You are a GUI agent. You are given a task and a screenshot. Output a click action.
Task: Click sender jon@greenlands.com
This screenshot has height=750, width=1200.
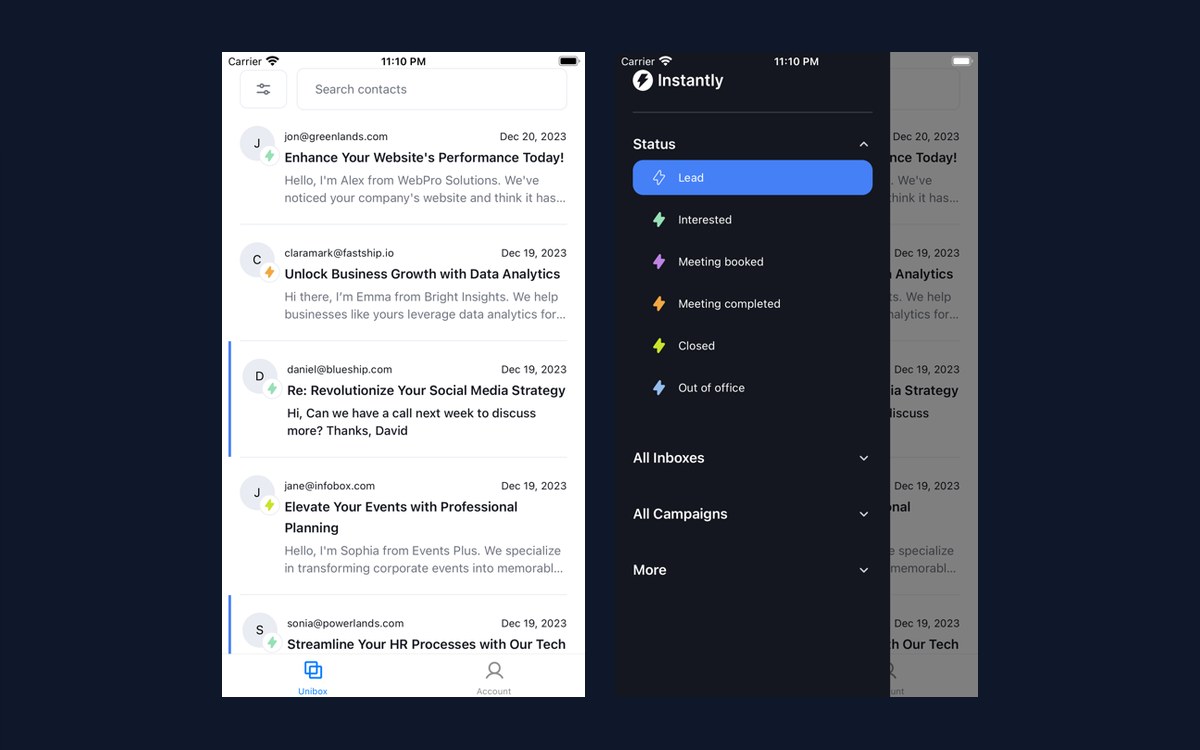[x=336, y=137]
